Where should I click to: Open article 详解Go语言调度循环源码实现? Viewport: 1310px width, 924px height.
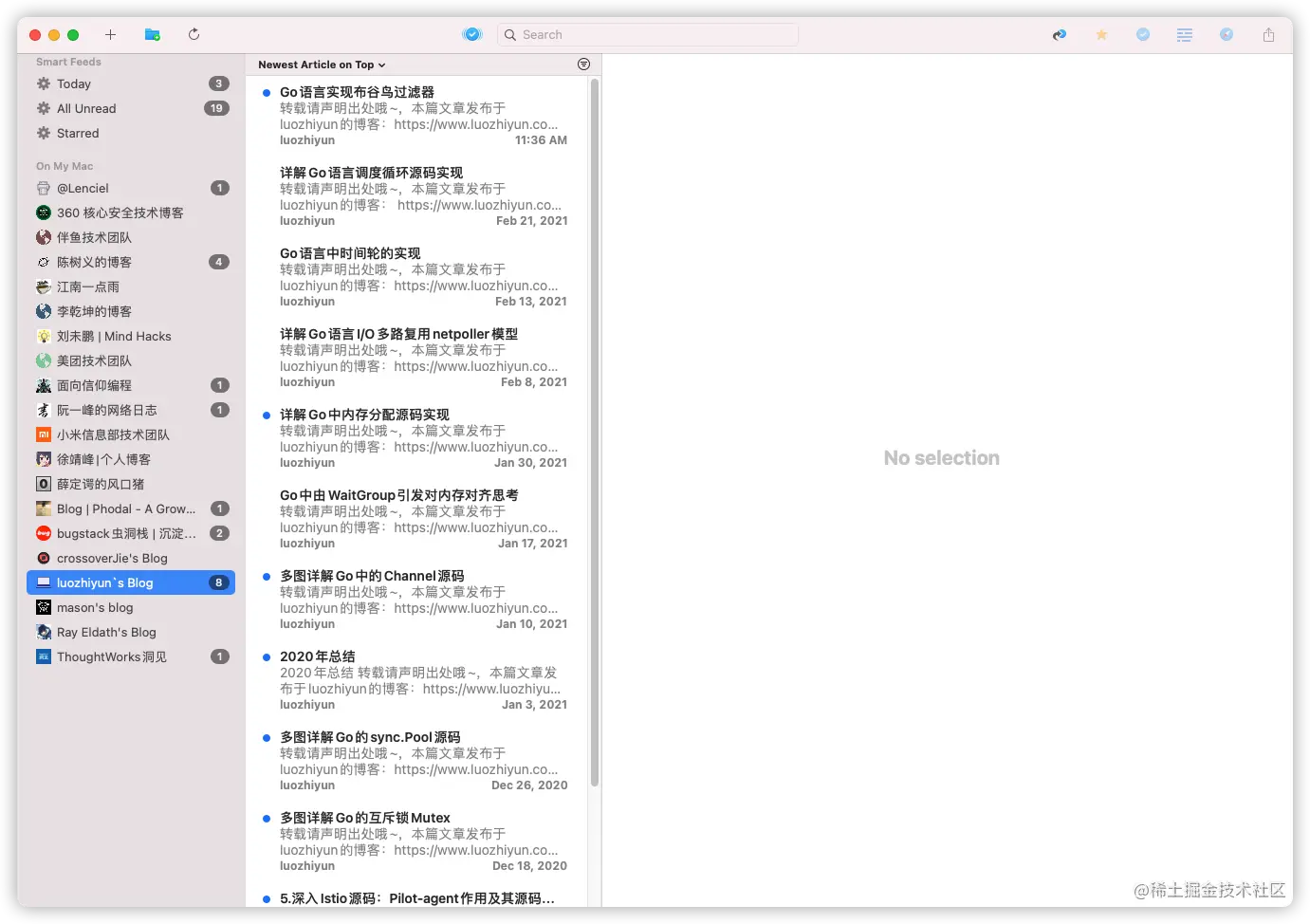pos(416,196)
